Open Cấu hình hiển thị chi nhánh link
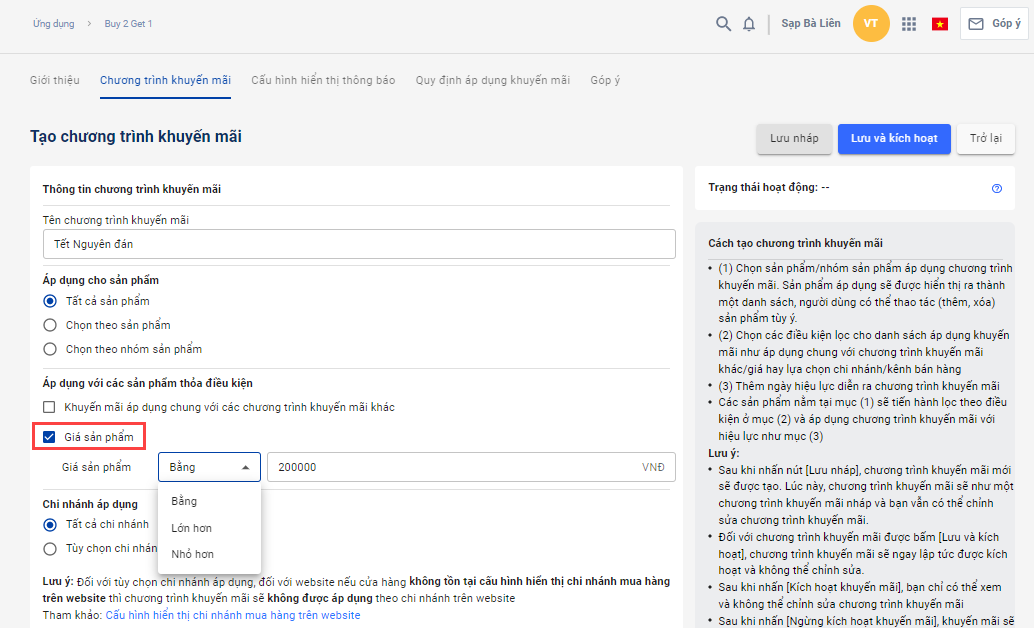Image resolution: width=1034 pixels, height=628 pixels. pos(233,615)
